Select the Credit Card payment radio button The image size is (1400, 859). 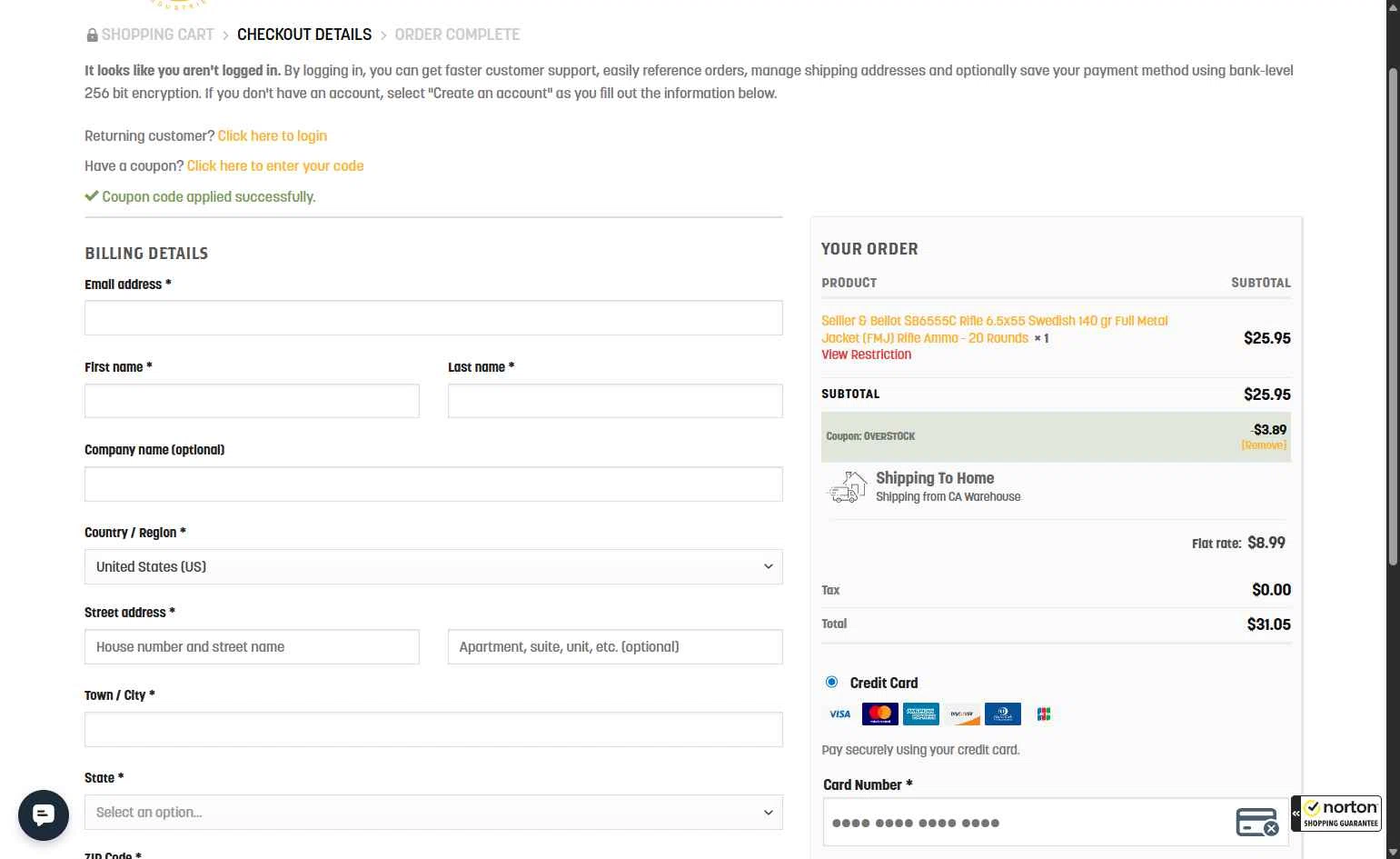(831, 682)
